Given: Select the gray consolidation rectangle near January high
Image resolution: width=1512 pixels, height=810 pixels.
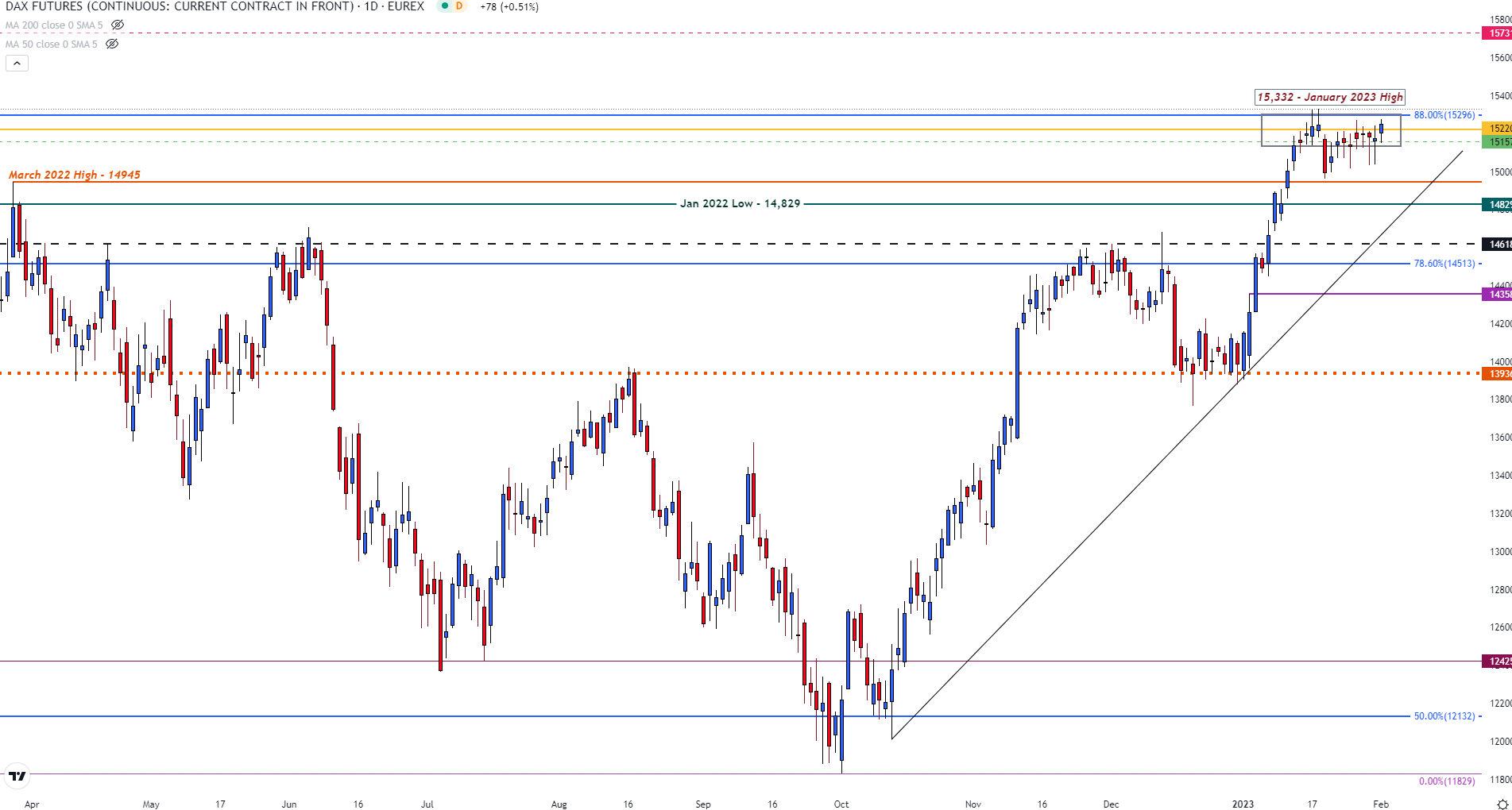Looking at the screenshot, I should pos(1332,130).
